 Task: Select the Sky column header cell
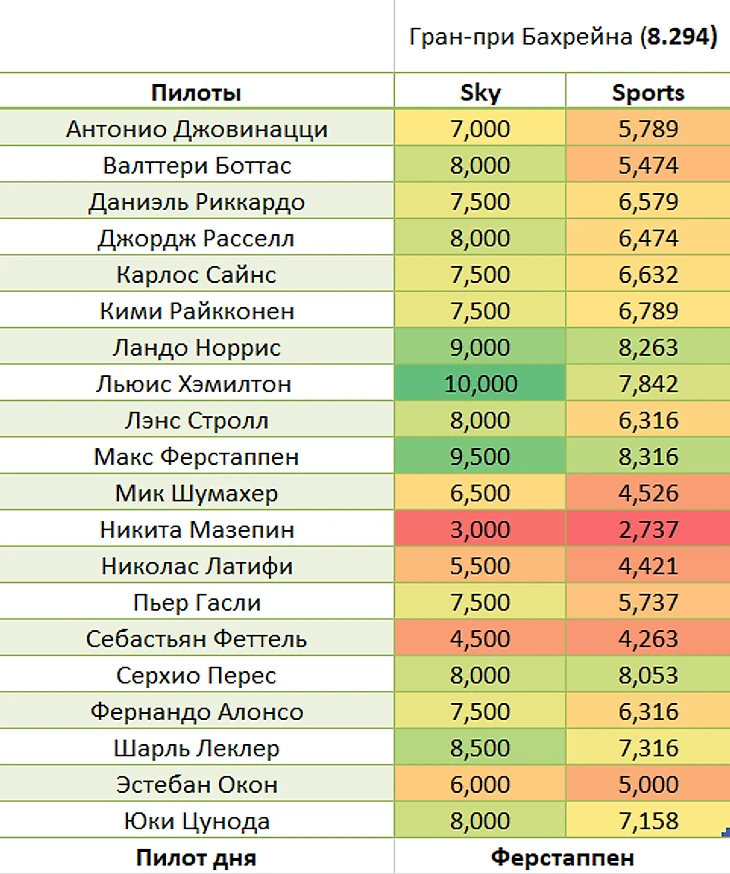click(480, 91)
